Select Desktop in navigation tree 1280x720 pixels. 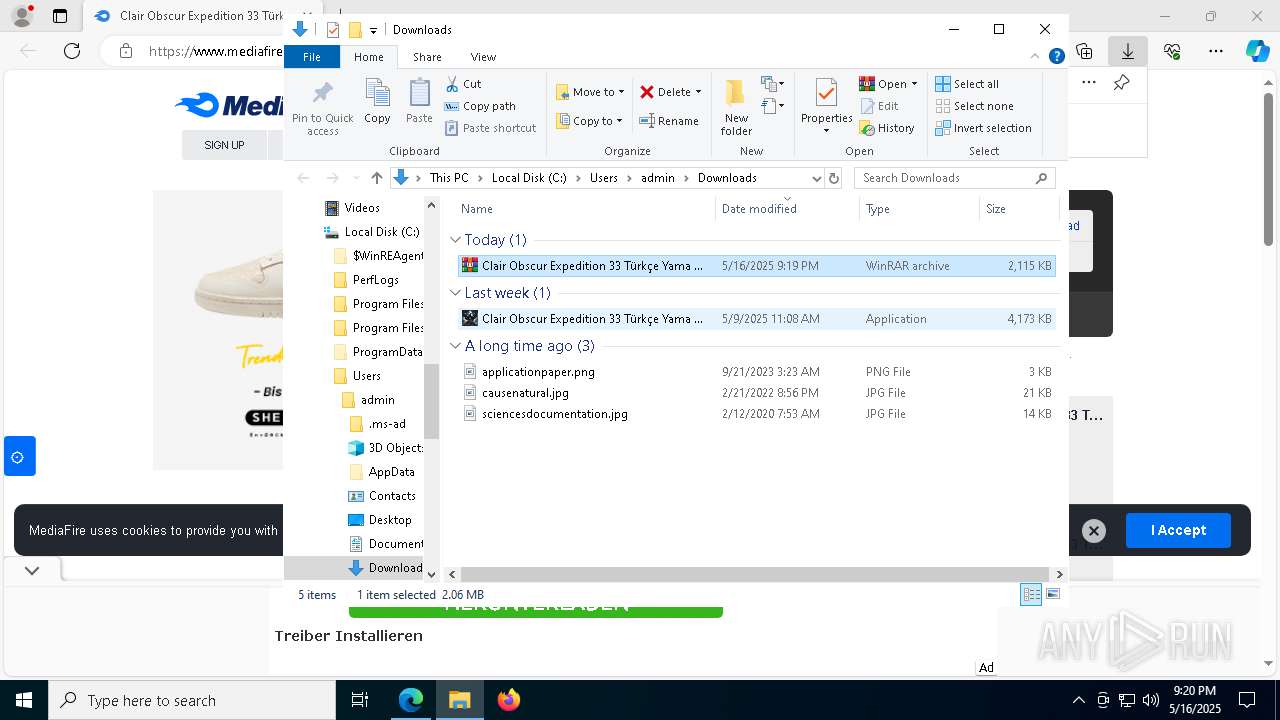[390, 520]
